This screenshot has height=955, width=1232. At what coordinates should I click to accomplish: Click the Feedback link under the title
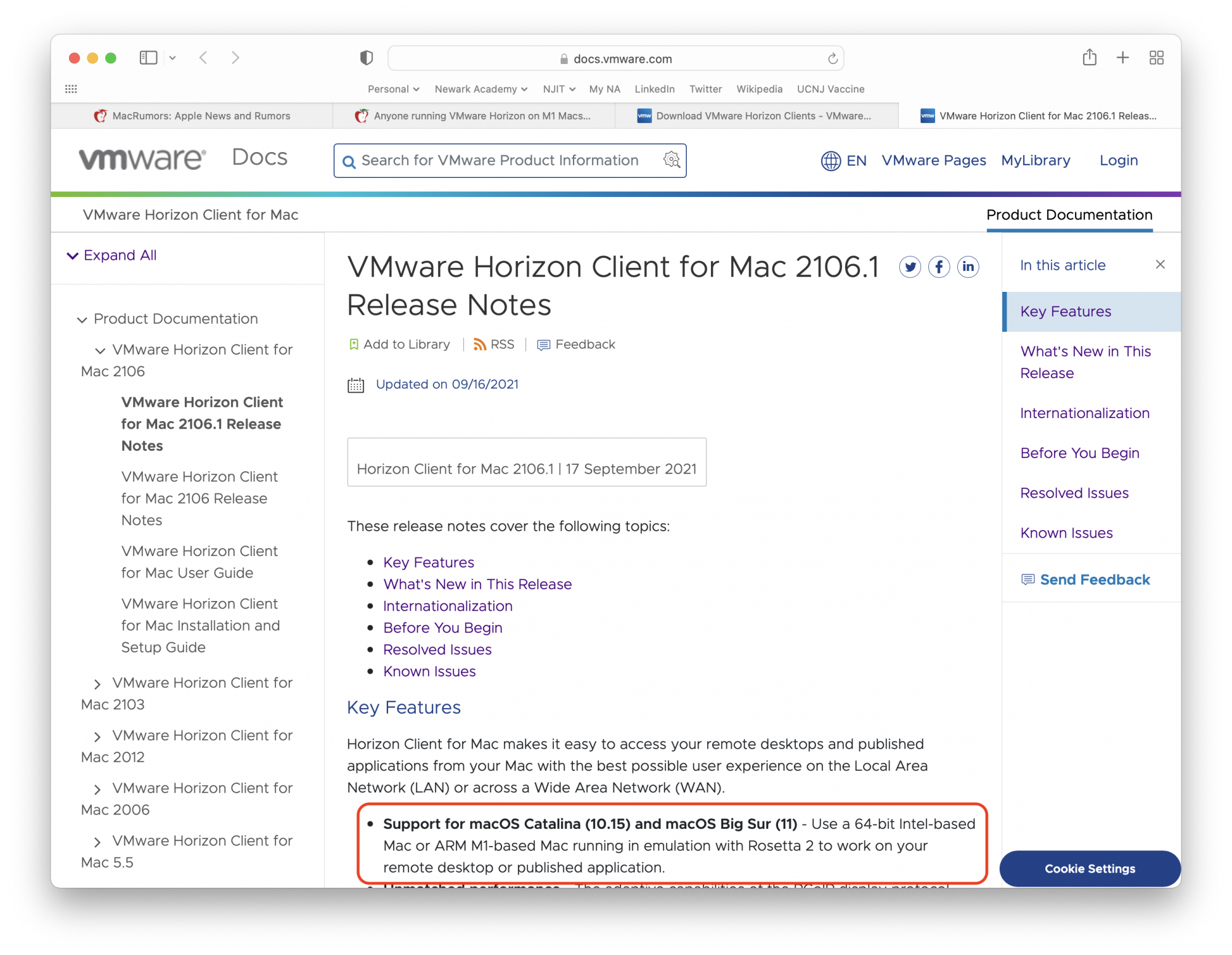pos(577,345)
